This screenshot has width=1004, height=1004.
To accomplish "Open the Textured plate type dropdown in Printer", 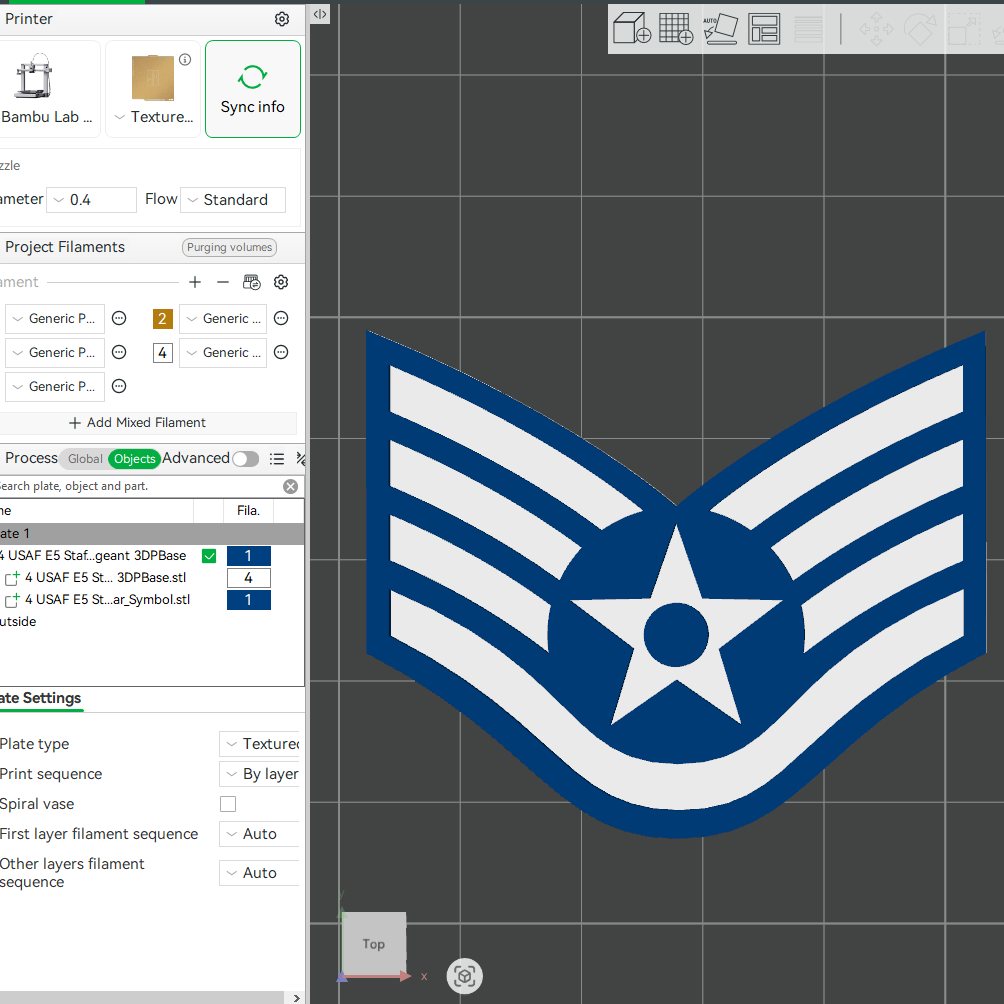I will (x=154, y=117).
